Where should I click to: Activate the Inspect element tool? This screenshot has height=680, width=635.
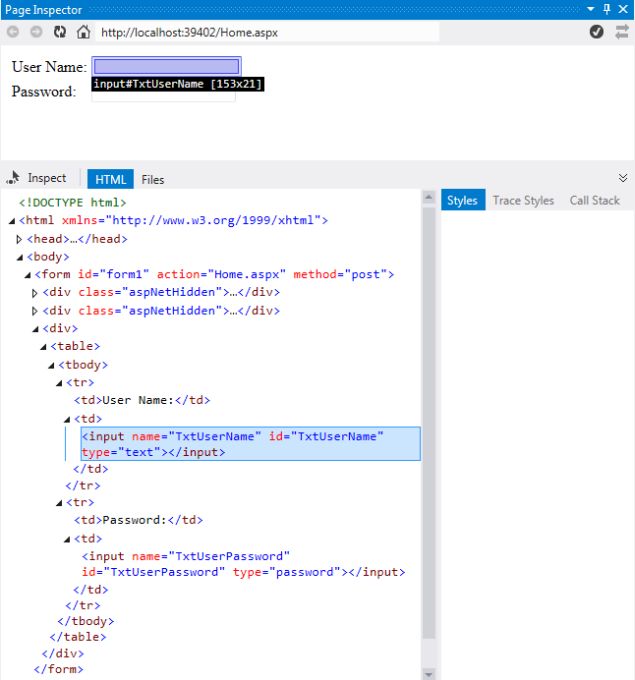tap(36, 178)
